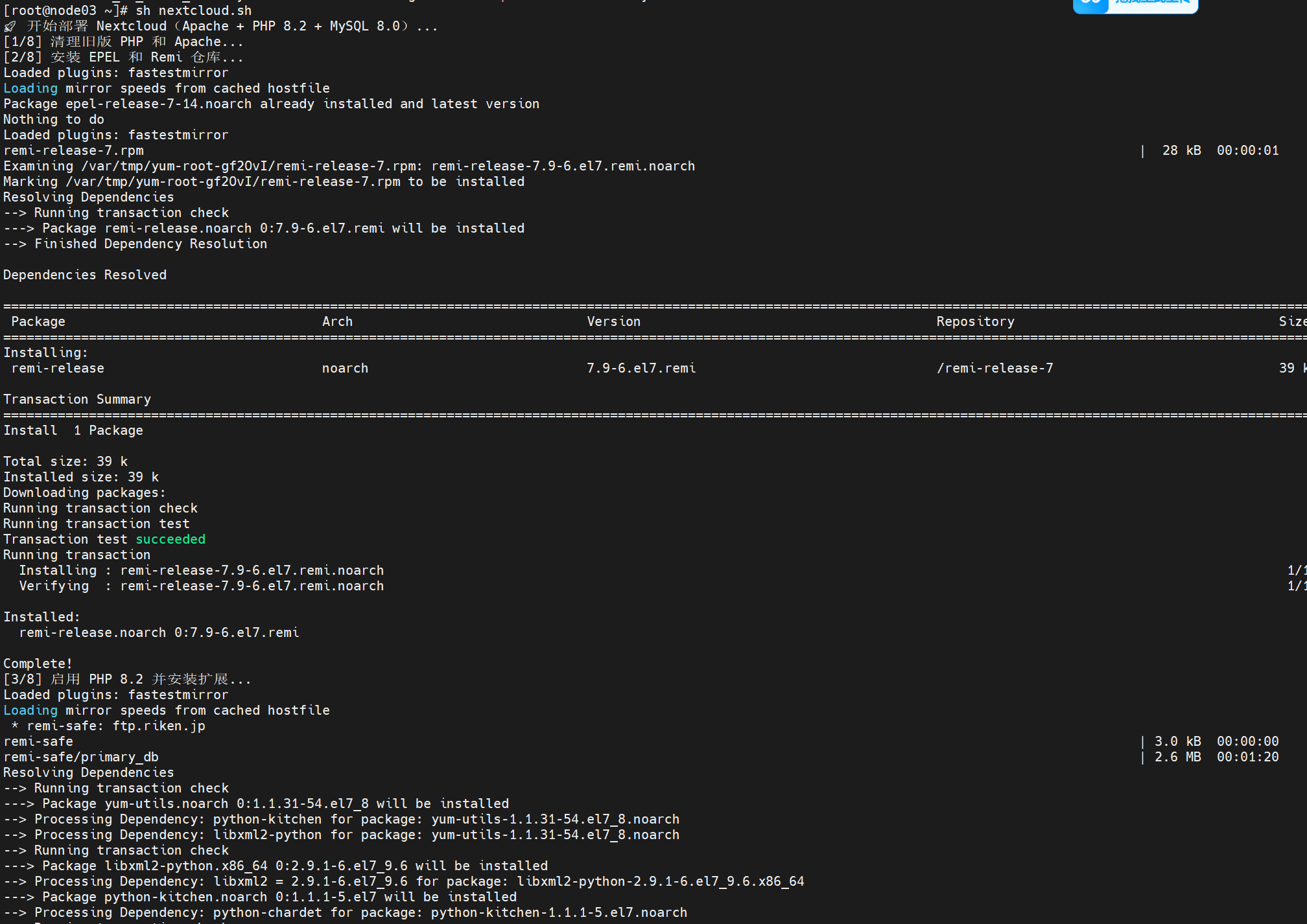This screenshot has height=924, width=1307.
Task: Click the "Complete!" line
Action: pos(38,664)
